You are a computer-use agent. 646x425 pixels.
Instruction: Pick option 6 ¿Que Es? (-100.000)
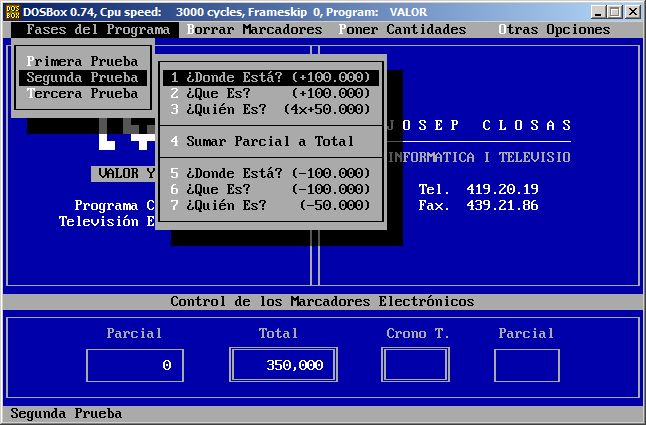(x=270, y=189)
